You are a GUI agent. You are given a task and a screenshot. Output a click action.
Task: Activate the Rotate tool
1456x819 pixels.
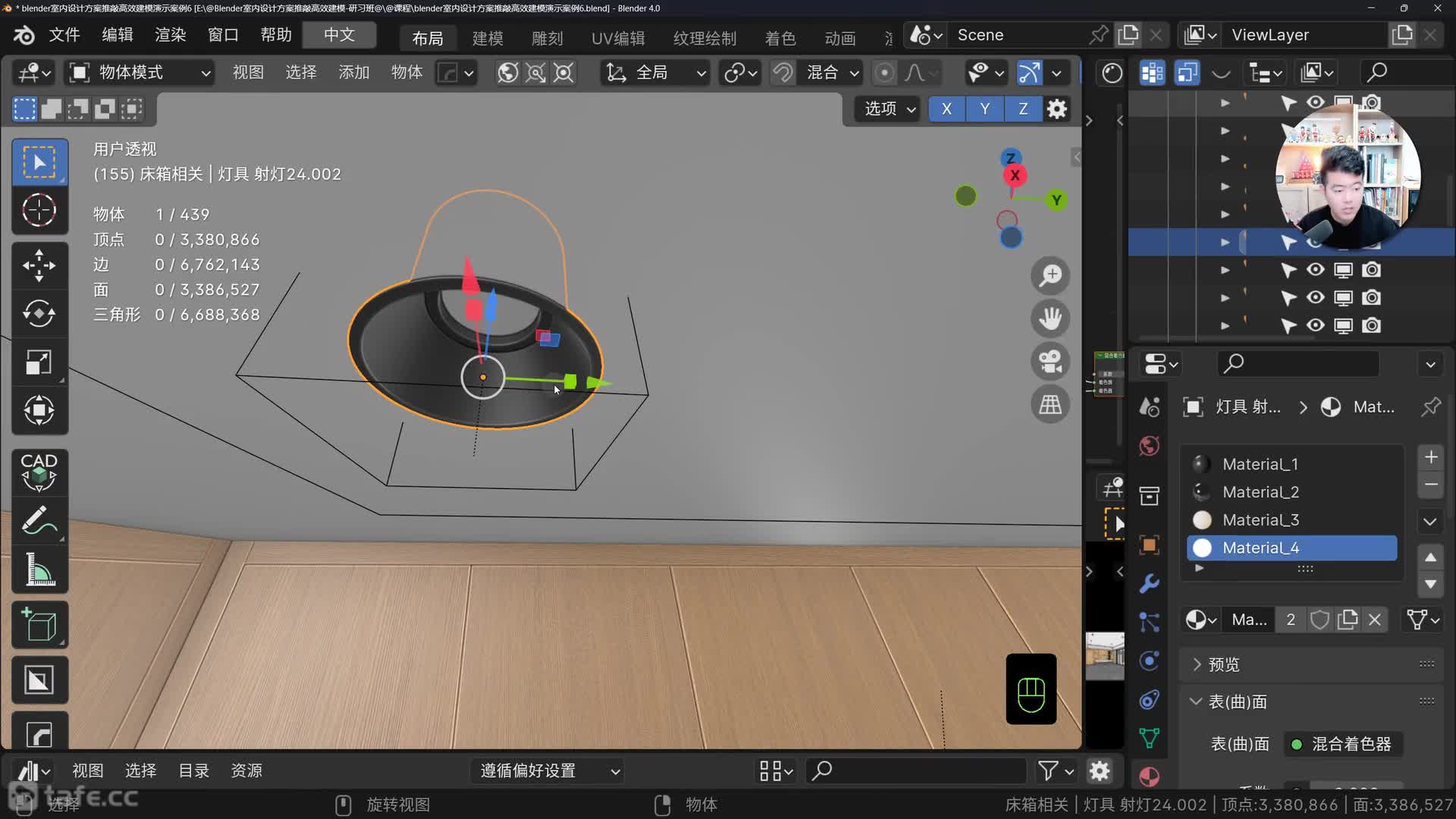[39, 314]
